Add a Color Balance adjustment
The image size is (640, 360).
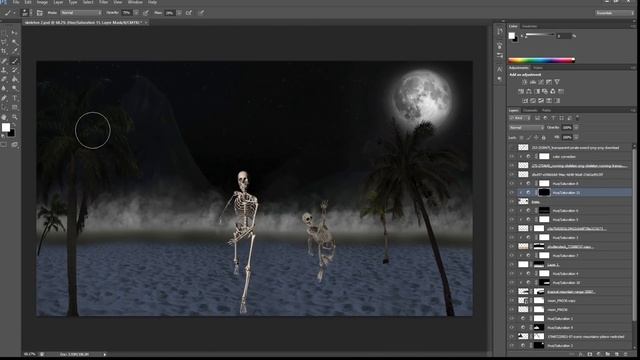529,91
